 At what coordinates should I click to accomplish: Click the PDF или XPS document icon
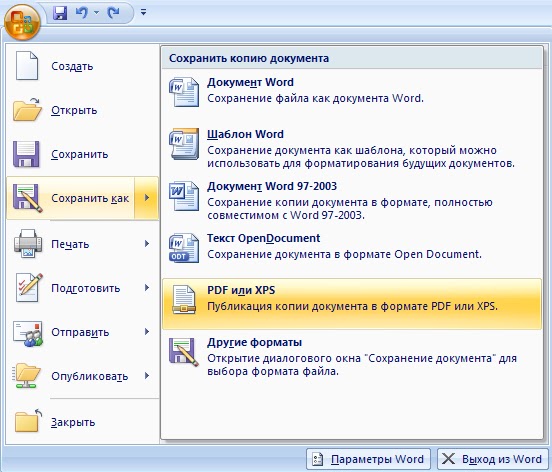183,300
